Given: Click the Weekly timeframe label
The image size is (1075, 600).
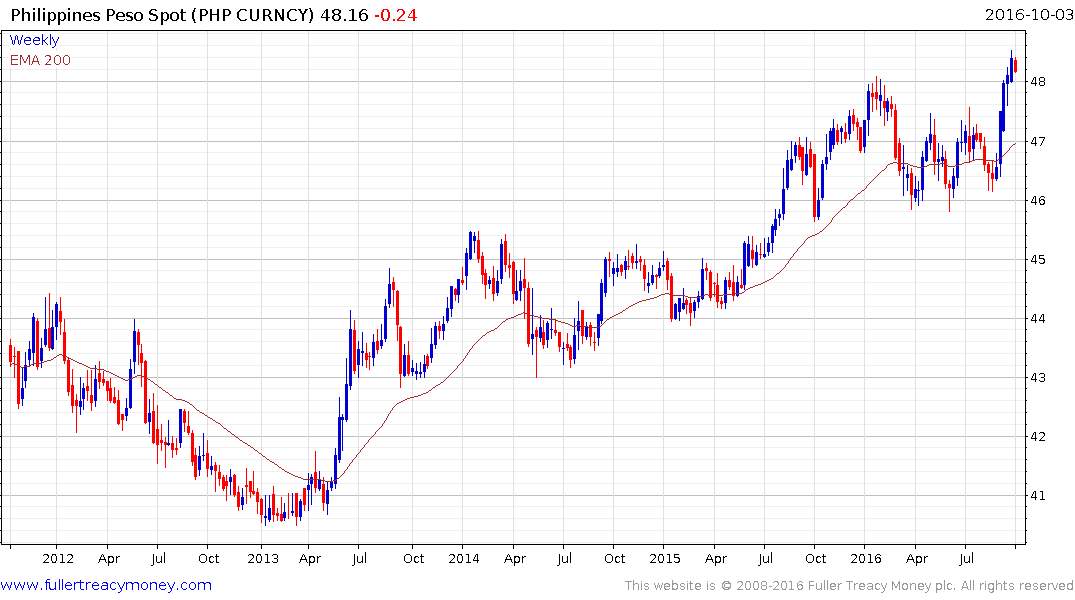Looking at the screenshot, I should coord(34,40).
